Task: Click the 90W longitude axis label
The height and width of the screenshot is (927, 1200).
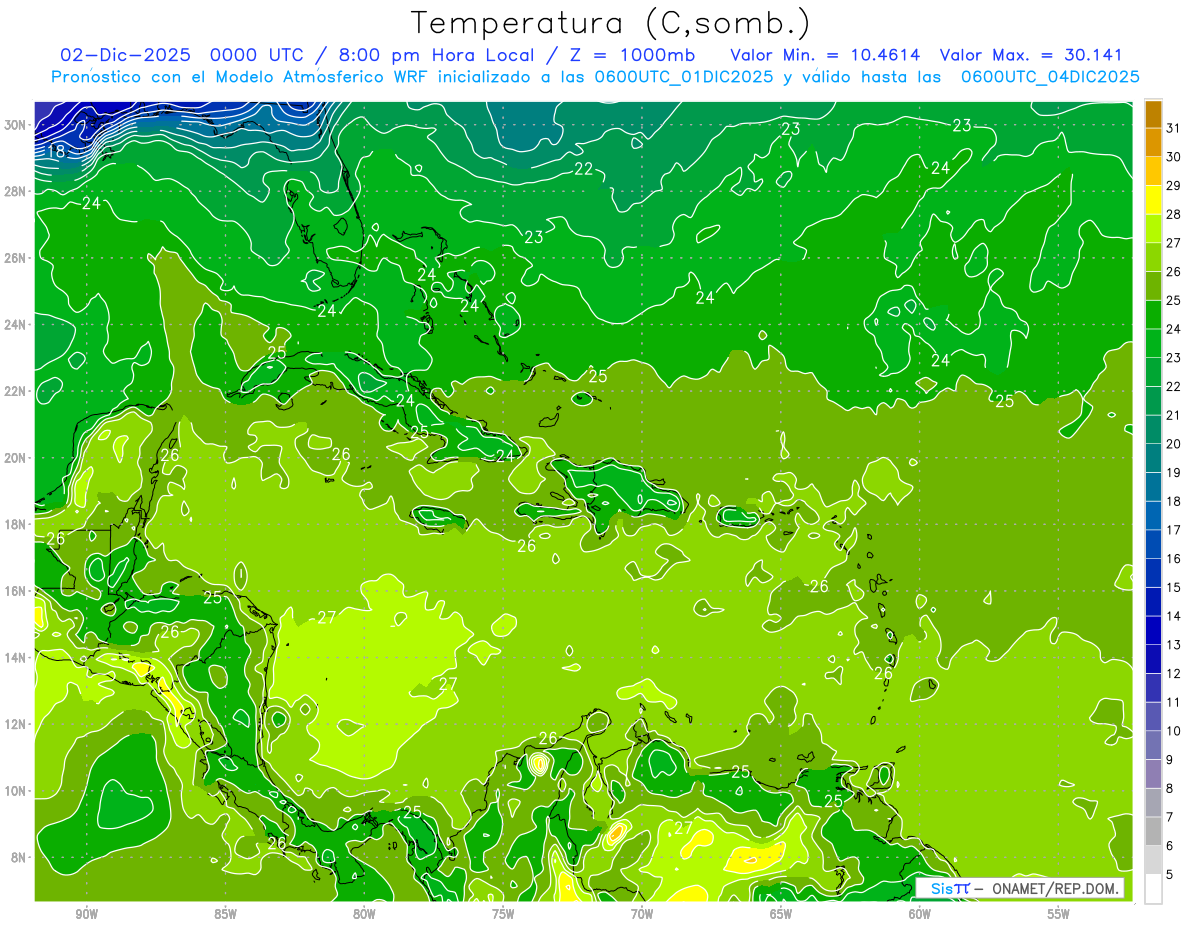Action: (x=86, y=914)
